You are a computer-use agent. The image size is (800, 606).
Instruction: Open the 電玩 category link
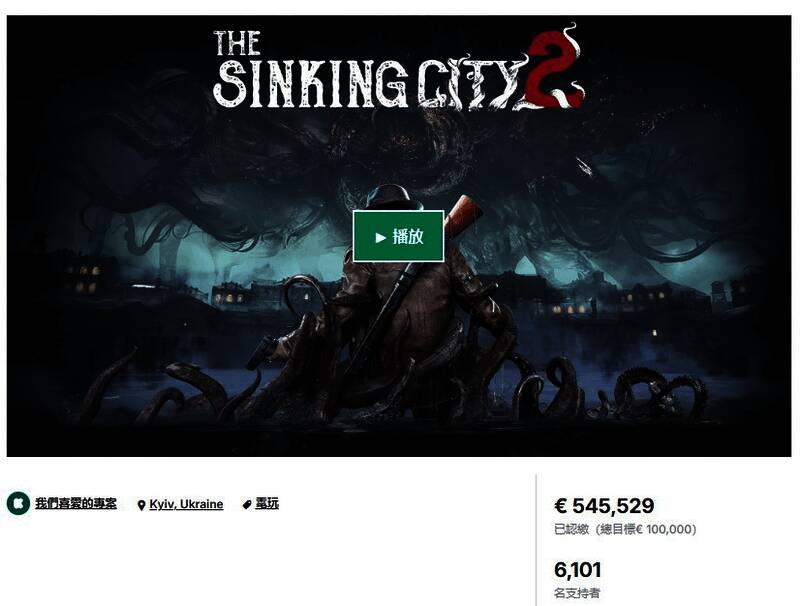point(267,503)
